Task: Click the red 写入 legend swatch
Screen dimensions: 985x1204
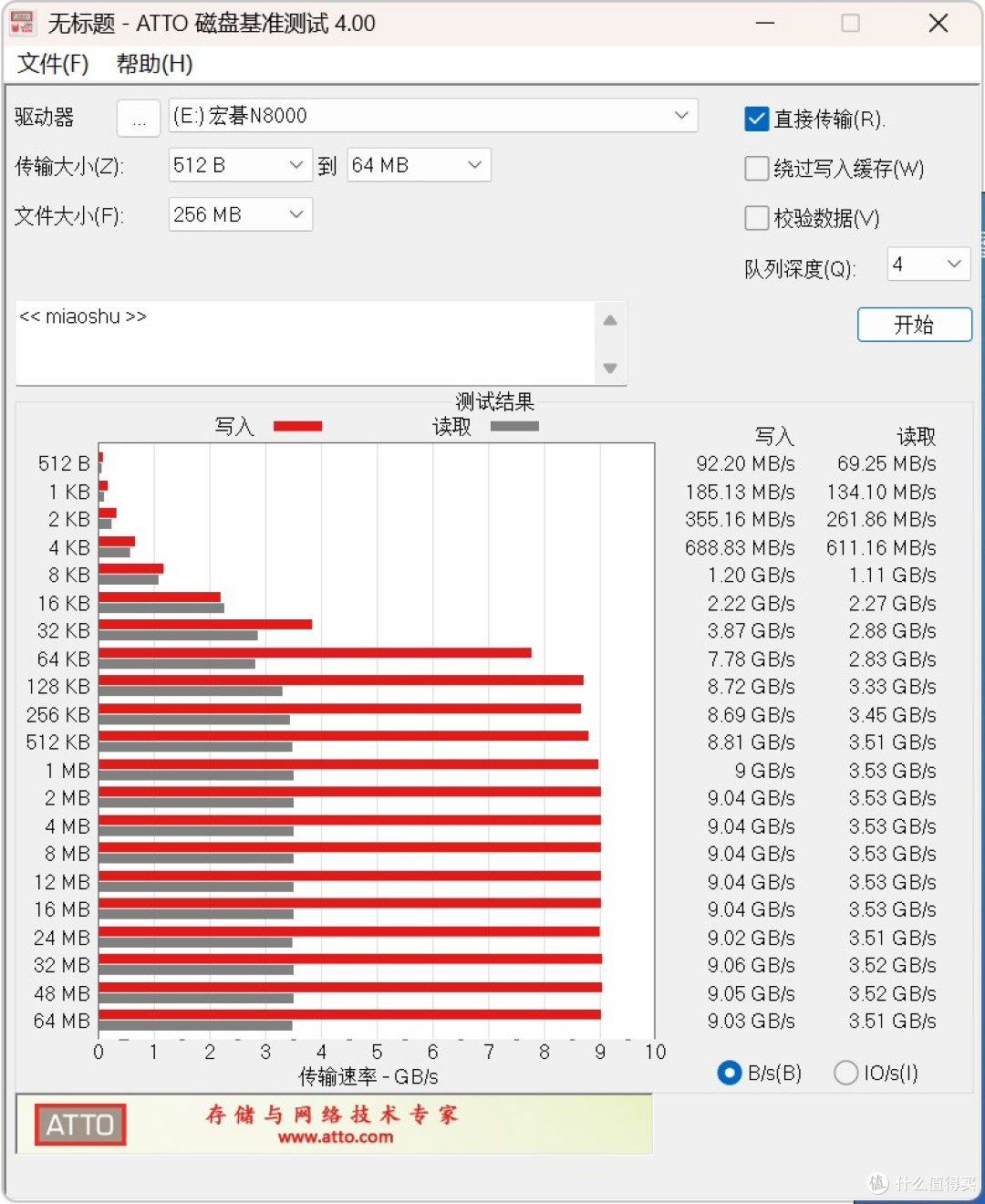Action: [x=297, y=426]
